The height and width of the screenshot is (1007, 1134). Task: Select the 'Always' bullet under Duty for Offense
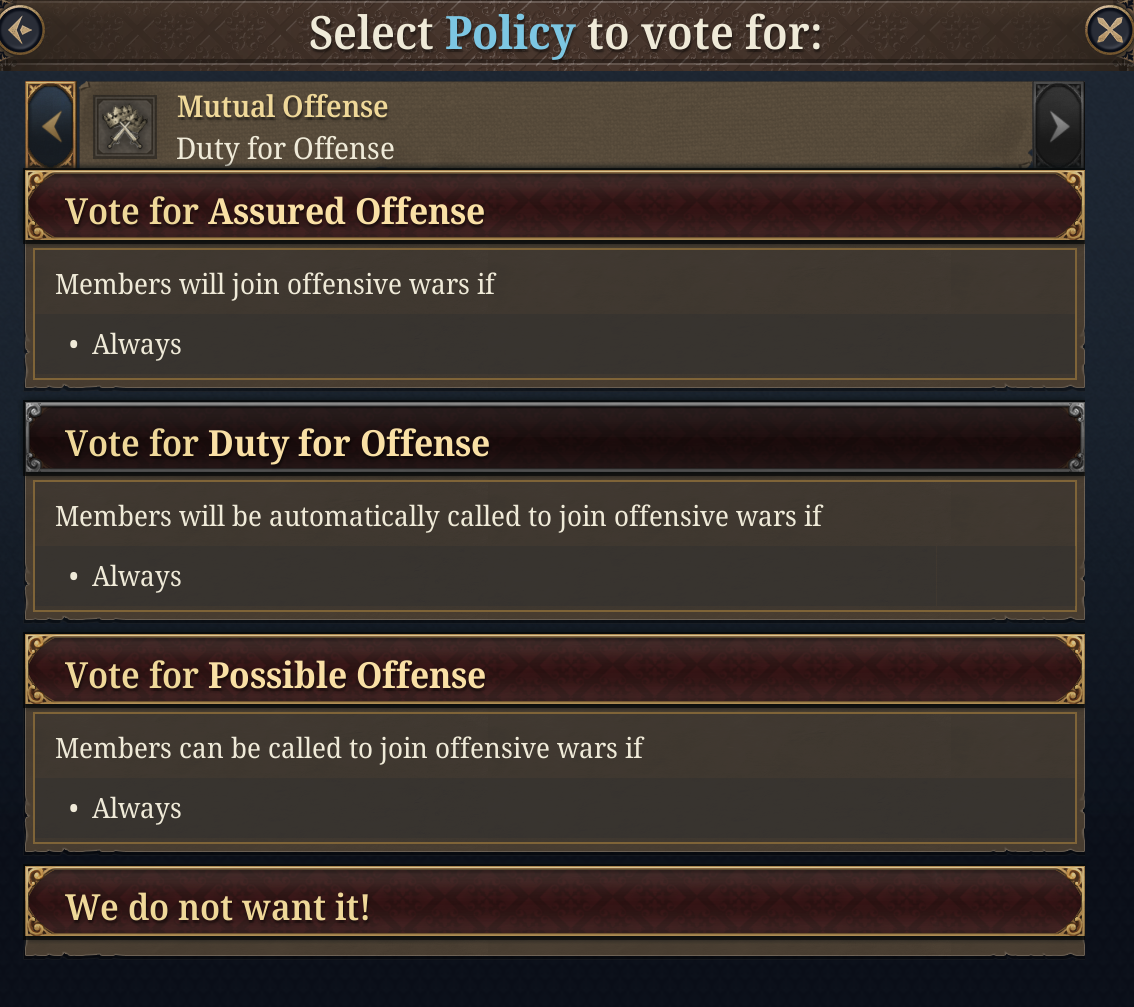pyautogui.click(x=136, y=576)
